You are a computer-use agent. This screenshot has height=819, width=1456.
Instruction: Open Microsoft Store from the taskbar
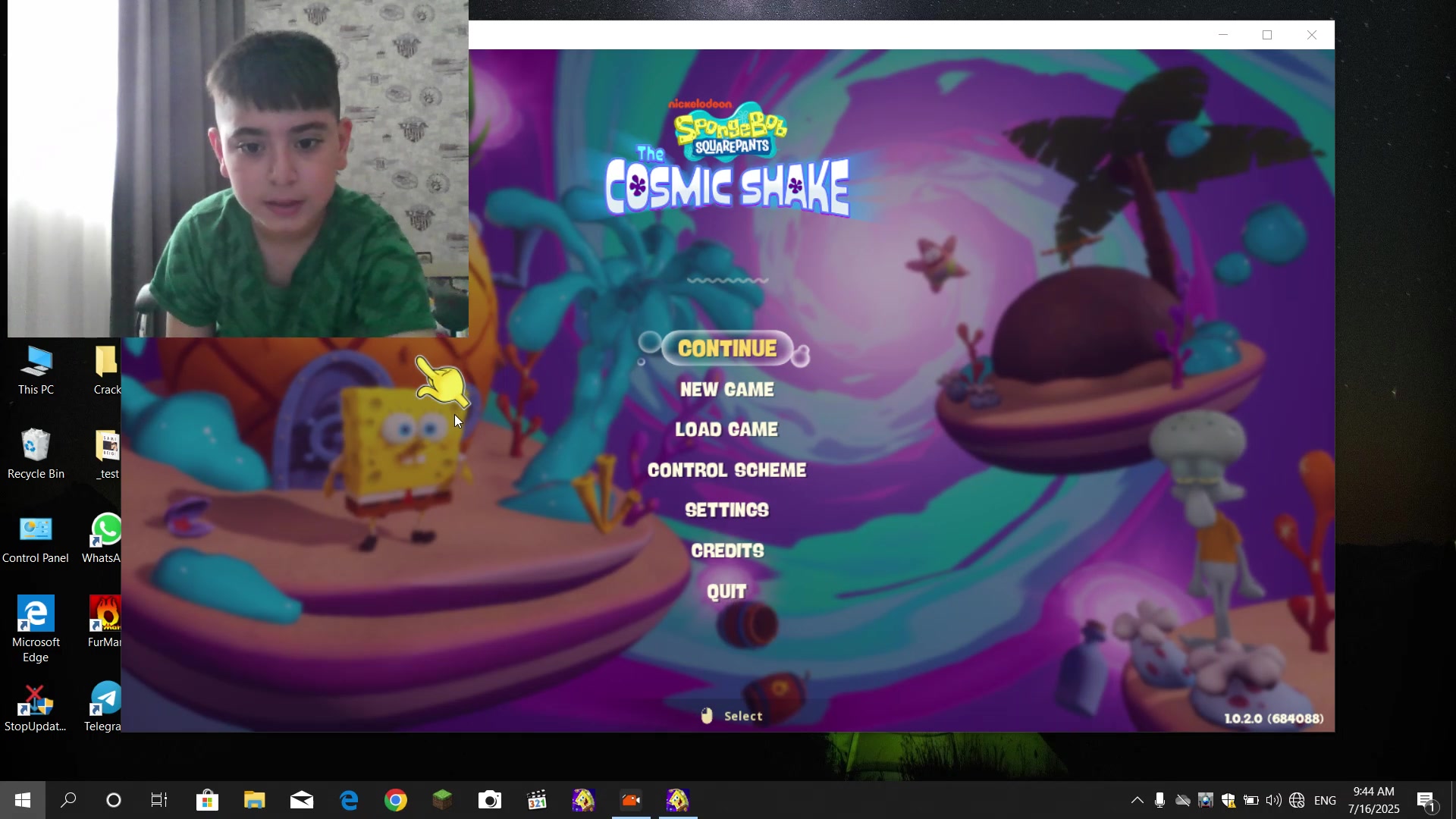pos(207,800)
